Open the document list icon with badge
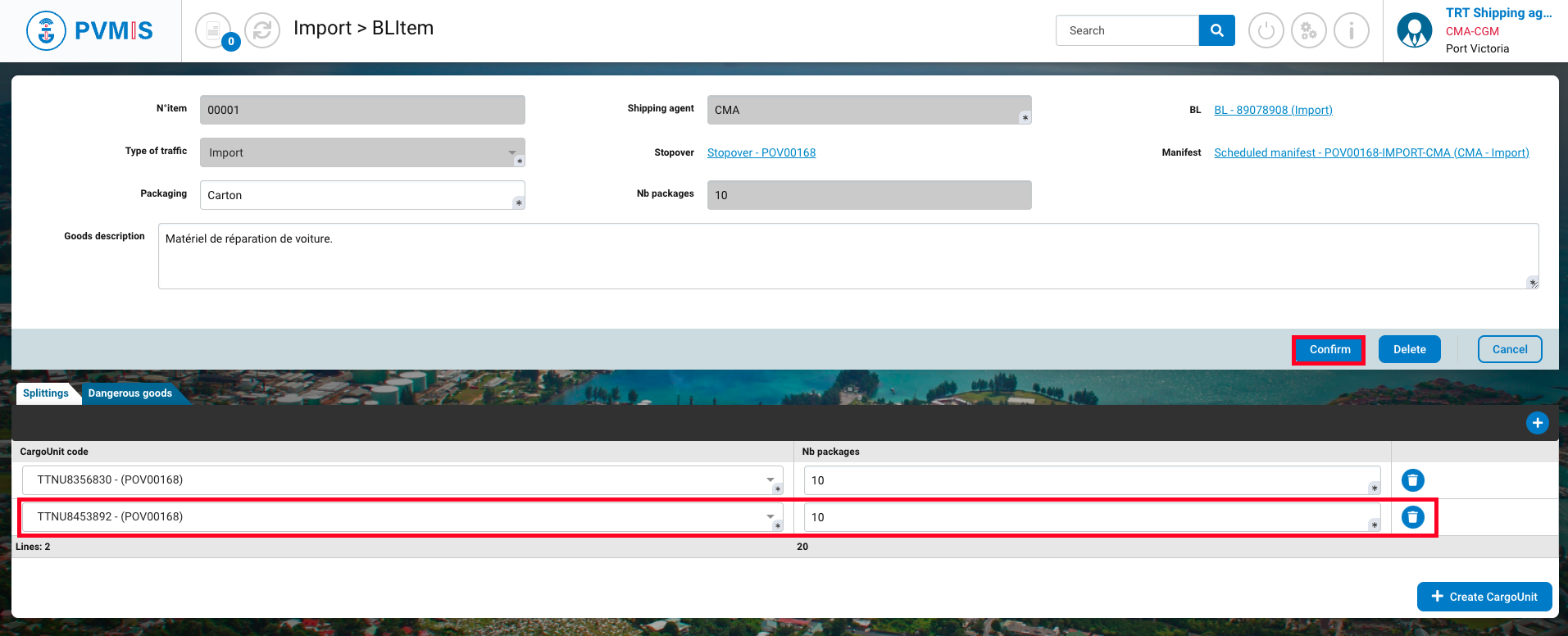Screen dimensions: 1568x636 point(214,31)
